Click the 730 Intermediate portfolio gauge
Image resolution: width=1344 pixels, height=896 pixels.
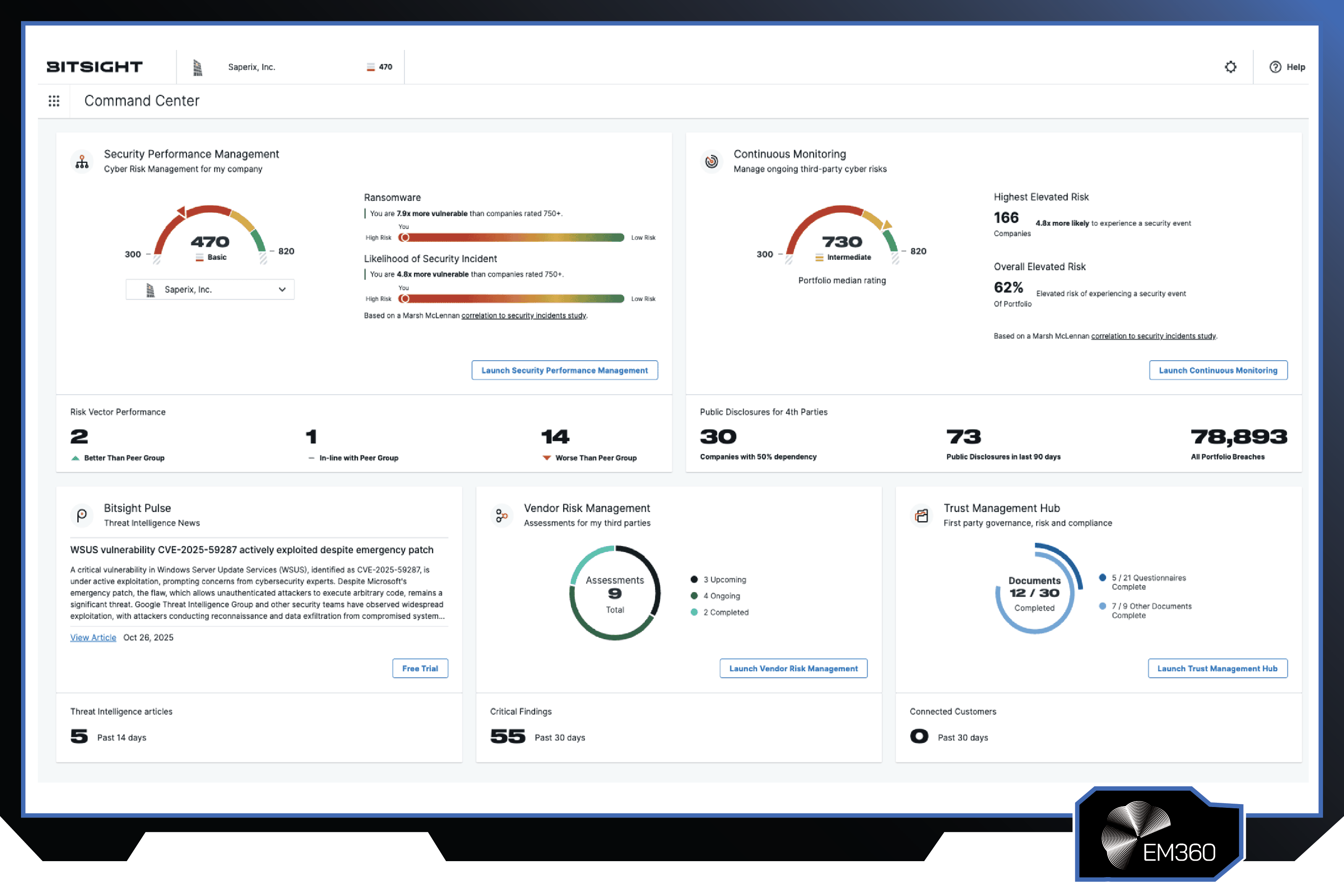pyautogui.click(x=842, y=234)
